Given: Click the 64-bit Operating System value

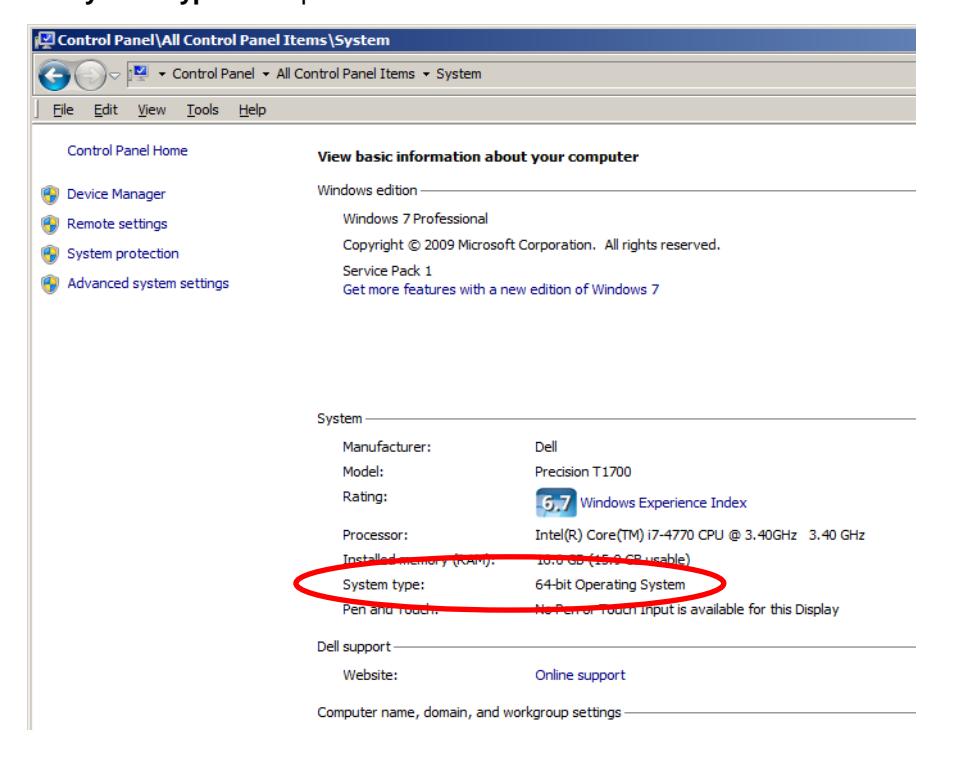Looking at the screenshot, I should click(x=610, y=584).
